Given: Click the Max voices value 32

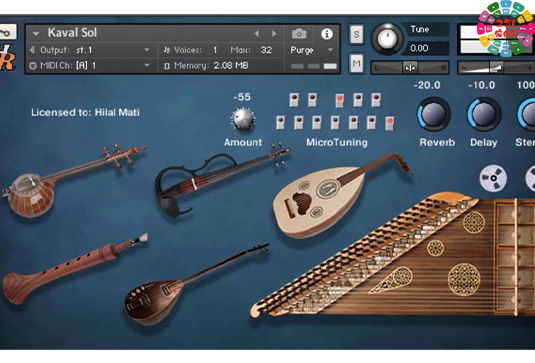Looking at the screenshot, I should click(x=266, y=50).
